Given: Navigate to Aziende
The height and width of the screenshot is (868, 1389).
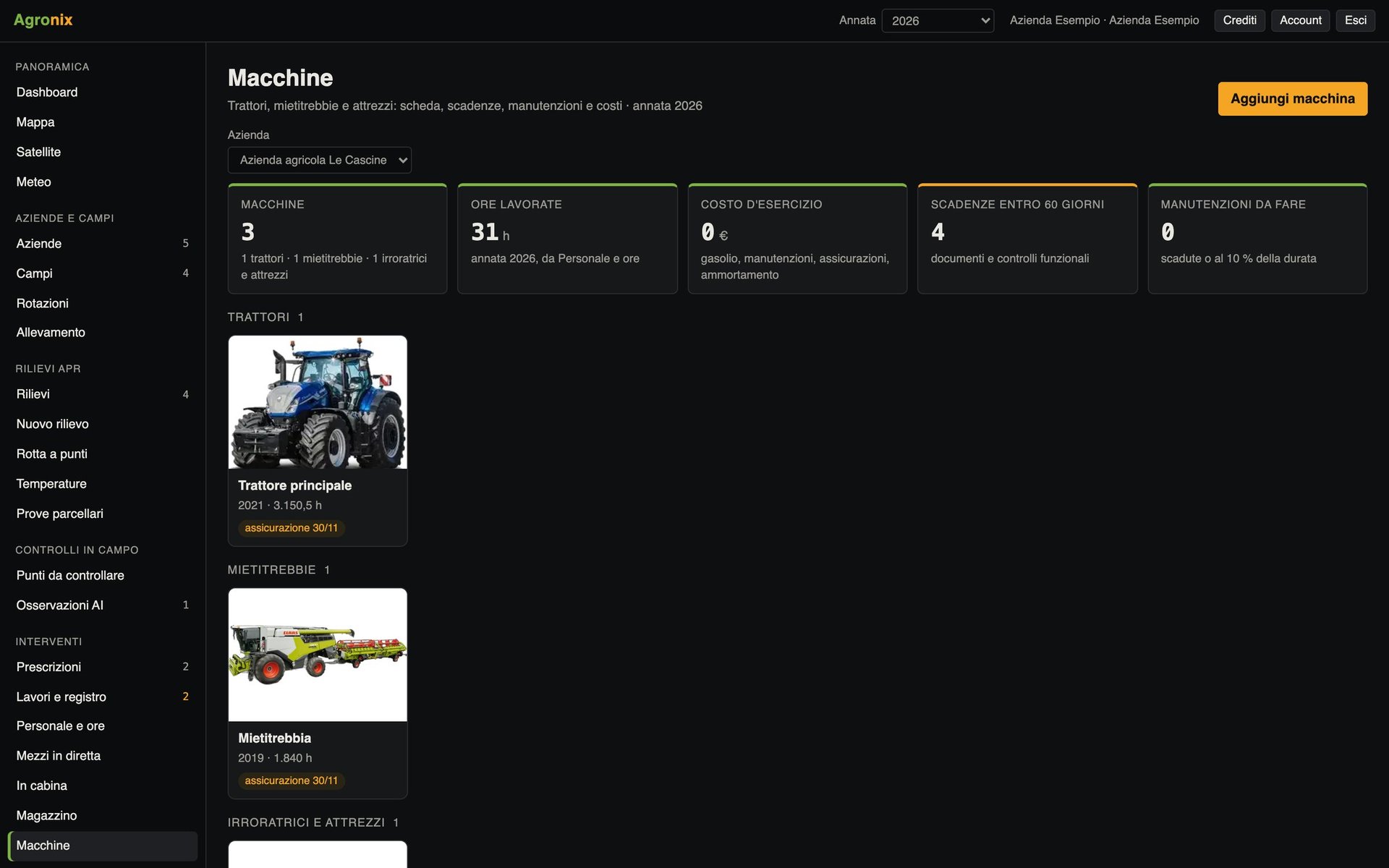Looking at the screenshot, I should tap(102, 244).
